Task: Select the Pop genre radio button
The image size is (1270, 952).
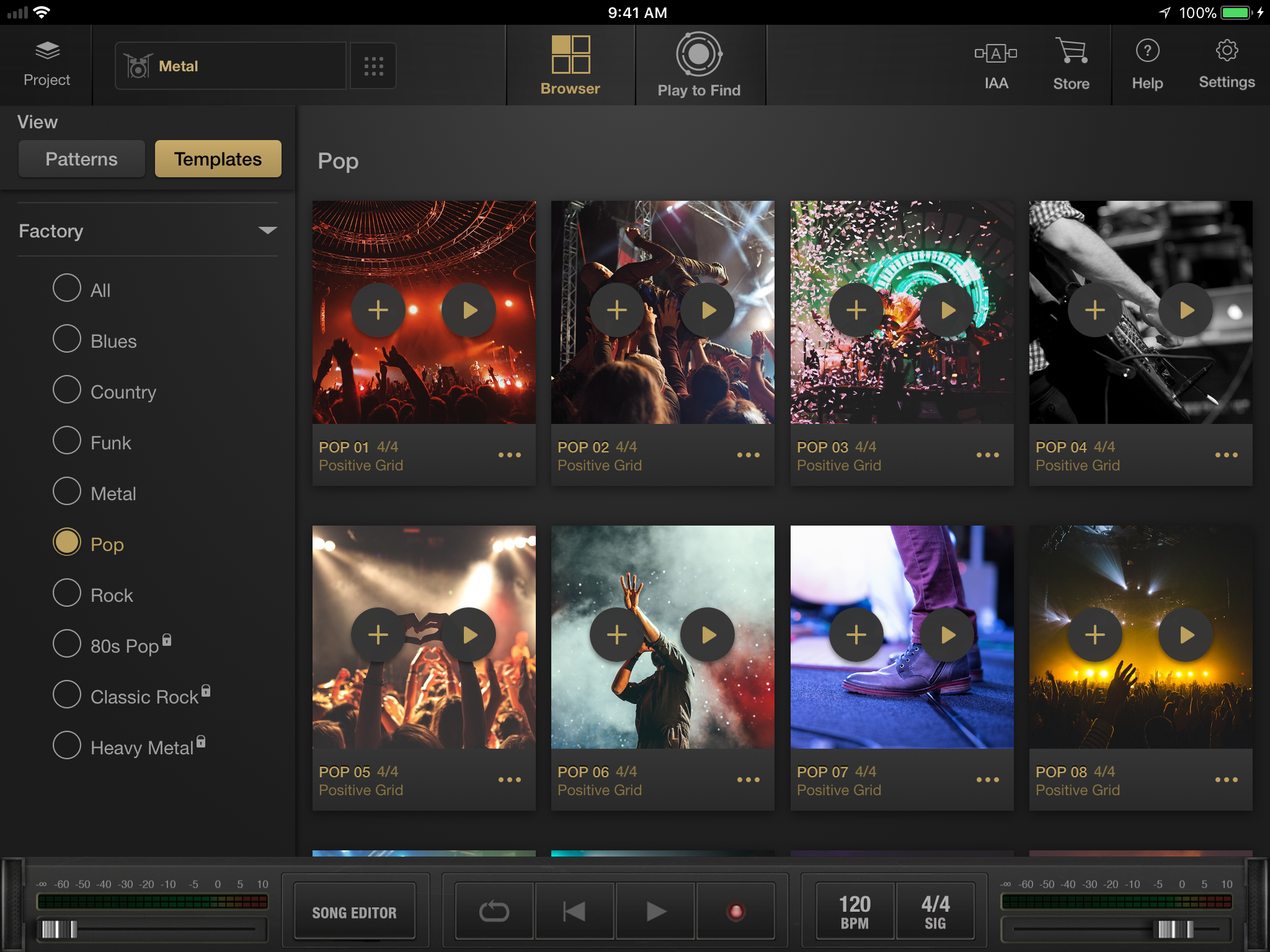Action: point(67,542)
